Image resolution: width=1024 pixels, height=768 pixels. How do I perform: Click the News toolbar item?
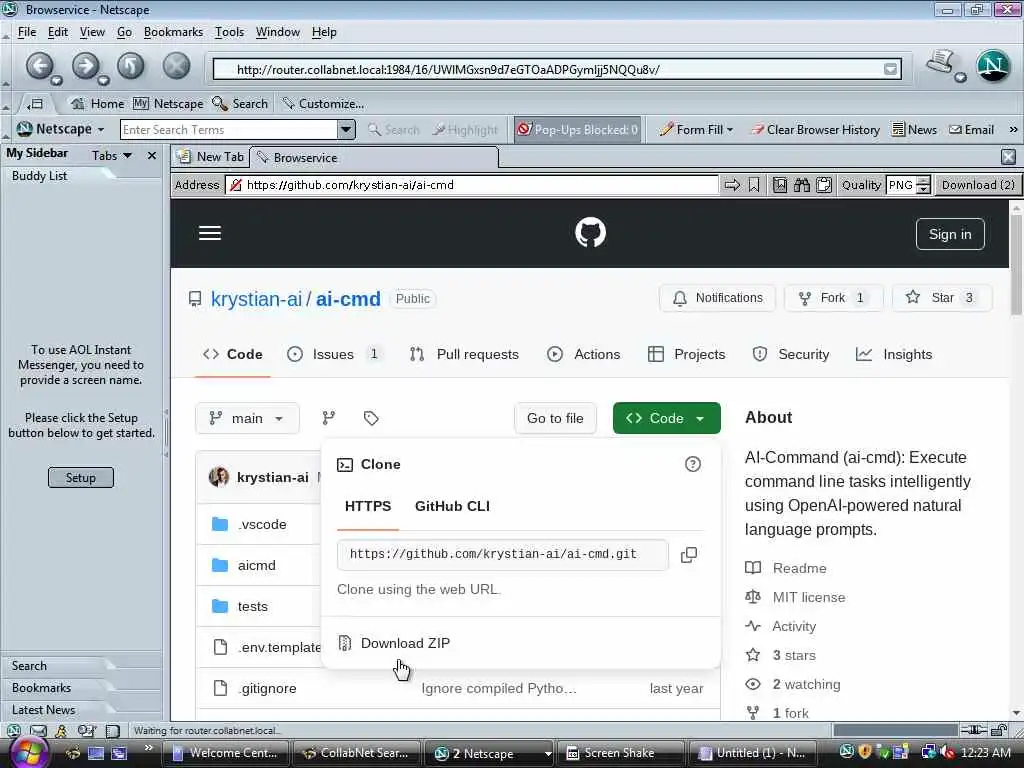click(x=914, y=129)
